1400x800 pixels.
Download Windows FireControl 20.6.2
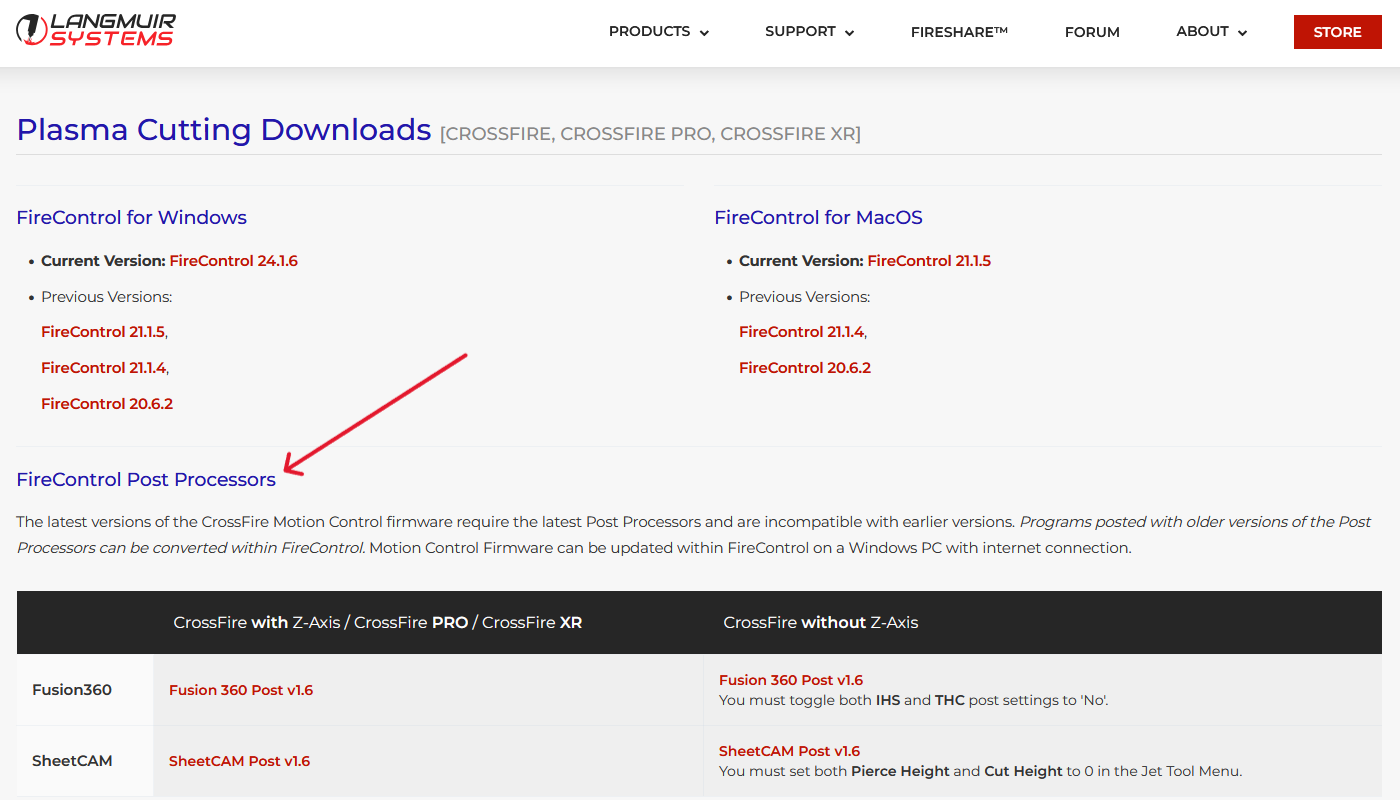click(x=107, y=404)
